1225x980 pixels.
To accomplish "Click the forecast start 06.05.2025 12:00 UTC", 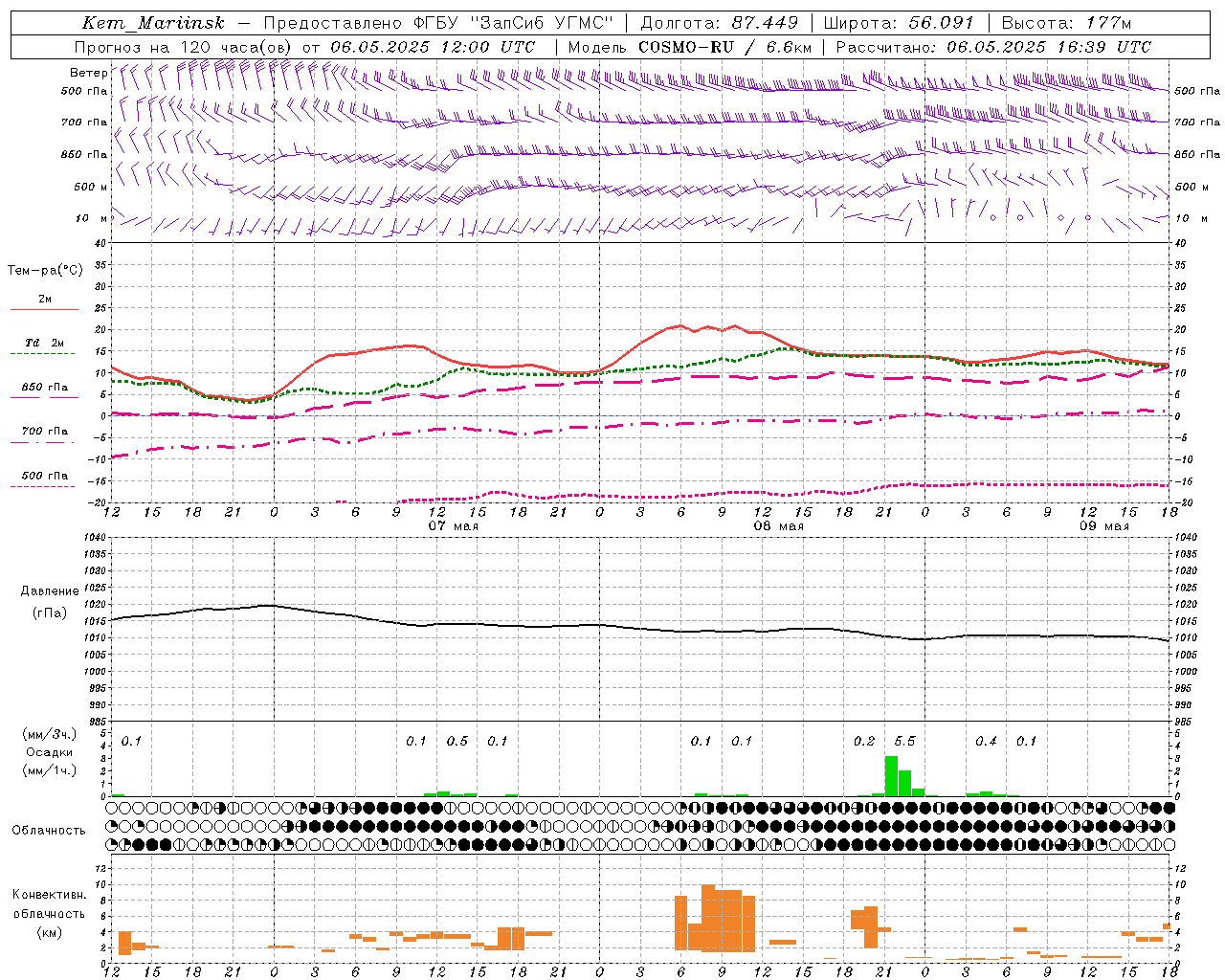I will pos(432,47).
